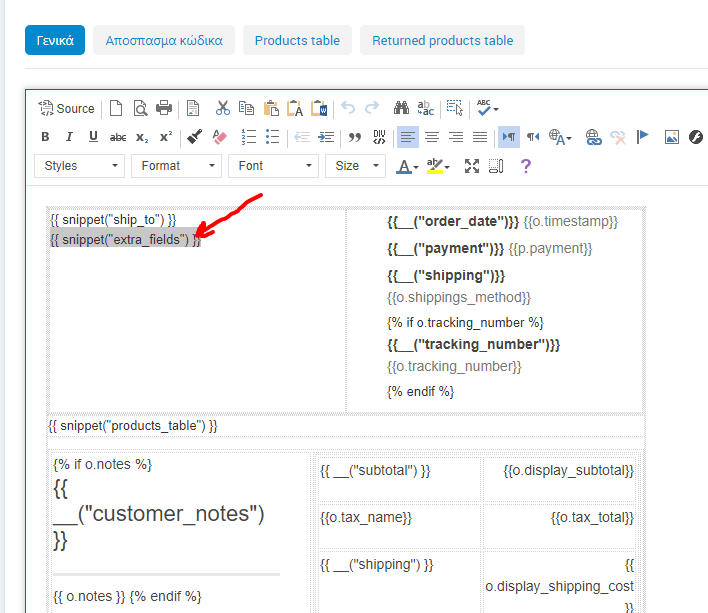Insert a numbered list
708x613 pixels.
(x=248, y=137)
